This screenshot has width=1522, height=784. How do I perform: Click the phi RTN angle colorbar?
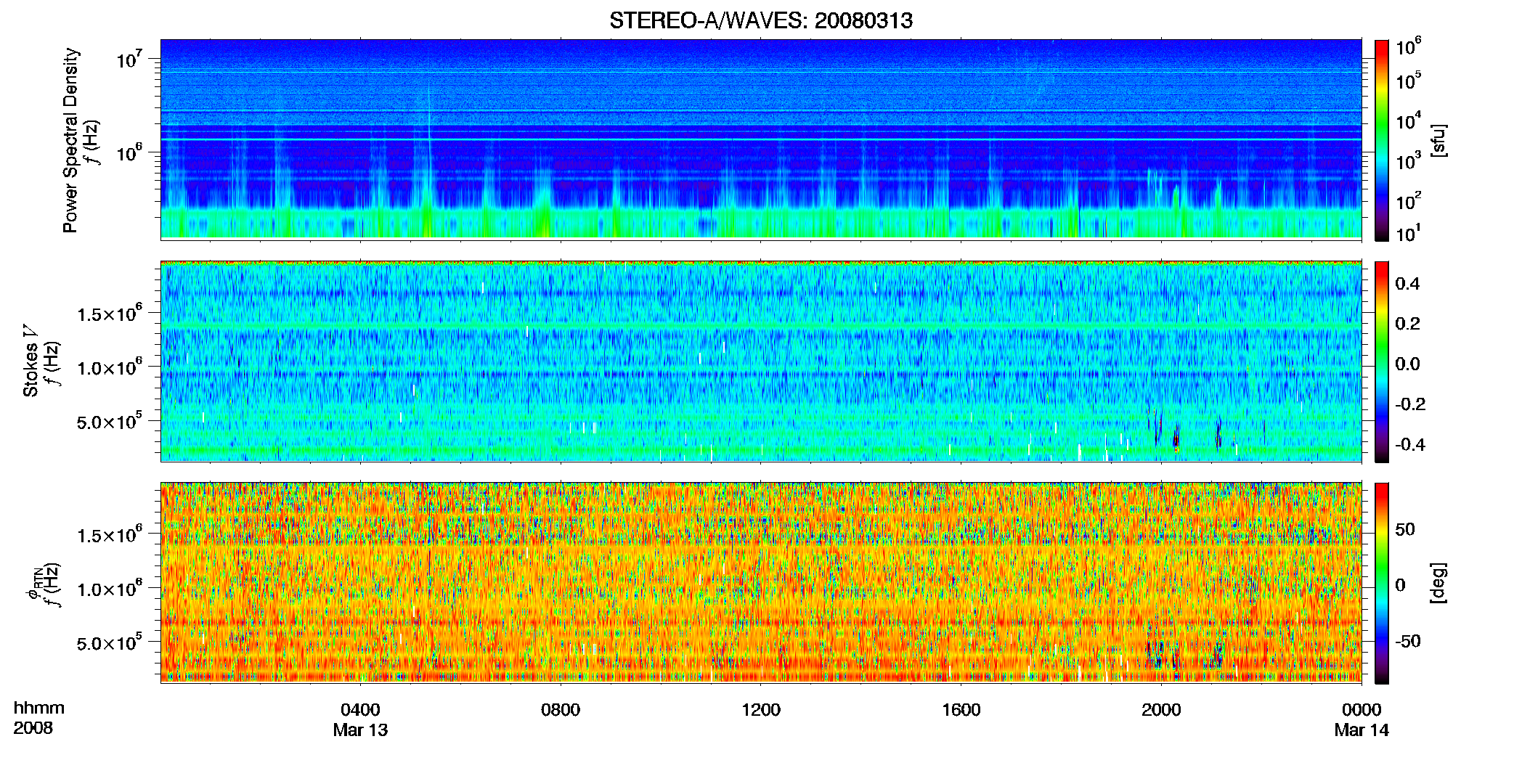[1382, 583]
